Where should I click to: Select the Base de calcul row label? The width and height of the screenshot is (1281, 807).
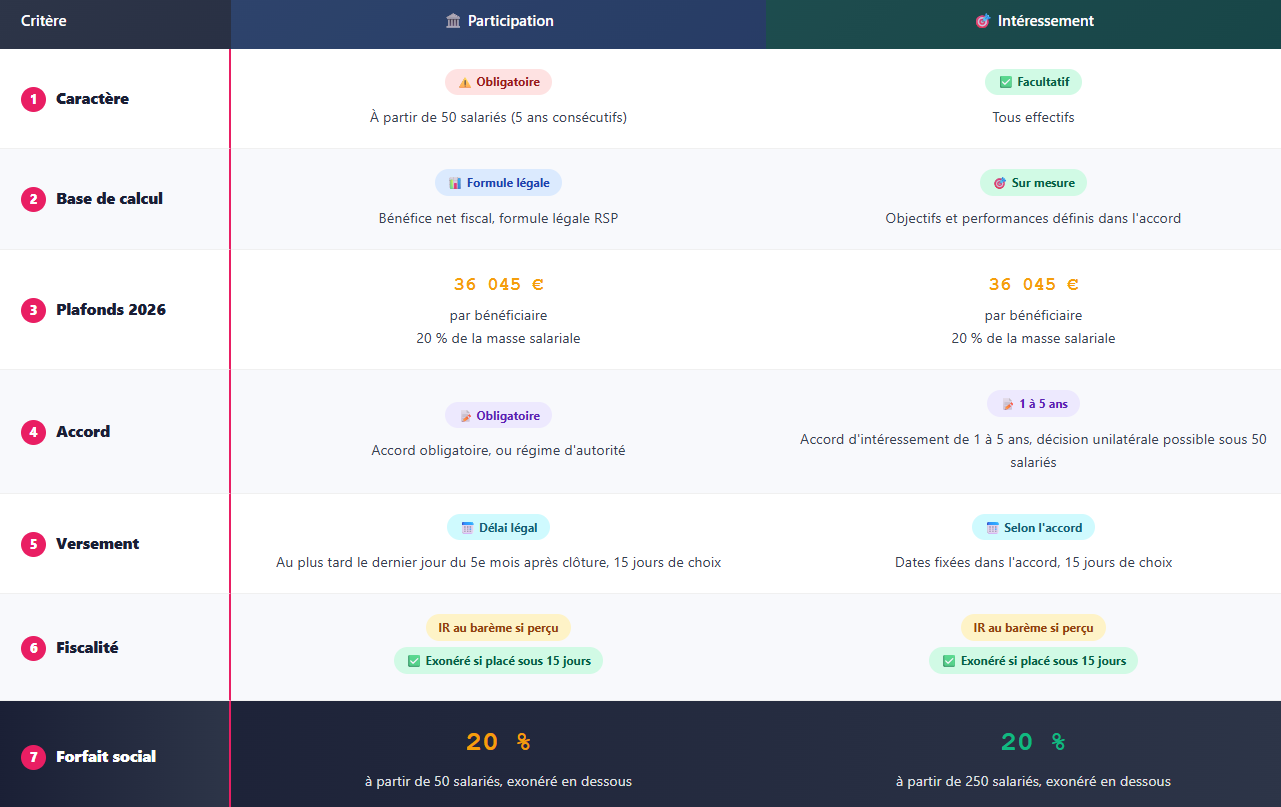tap(109, 199)
